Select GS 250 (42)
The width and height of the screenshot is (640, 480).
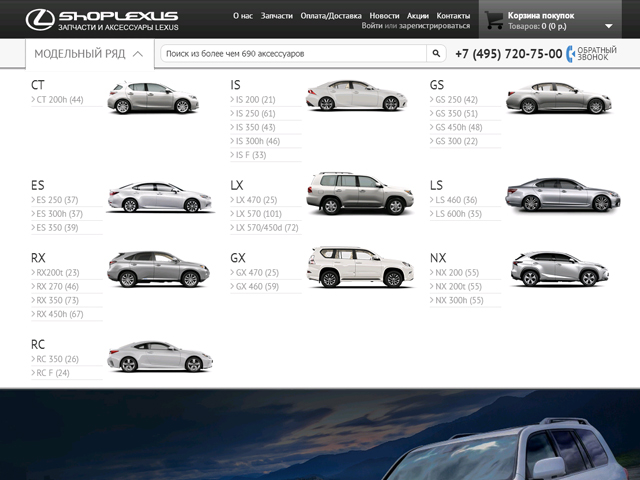click(456, 100)
